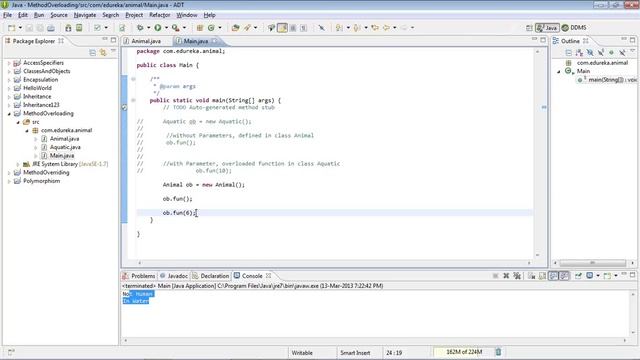This screenshot has height=360, width=640.
Task: Close the Main.java editor tab
Action: [x=214, y=41]
